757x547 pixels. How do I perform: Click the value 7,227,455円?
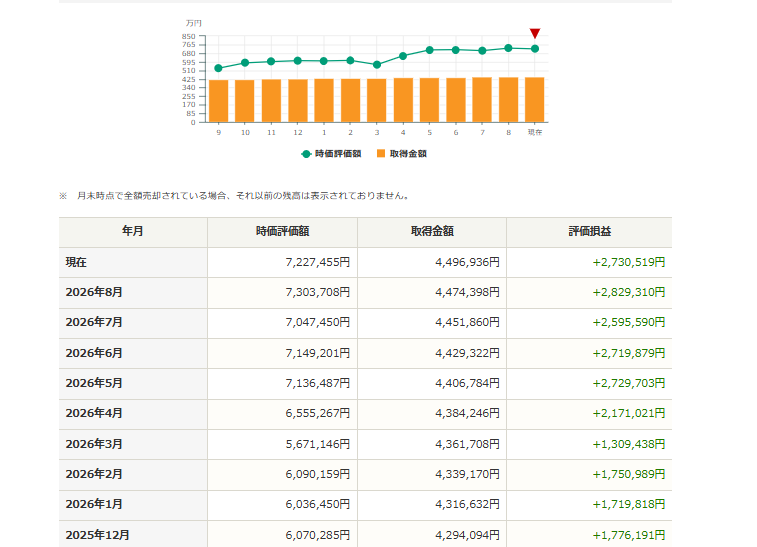(x=318, y=262)
